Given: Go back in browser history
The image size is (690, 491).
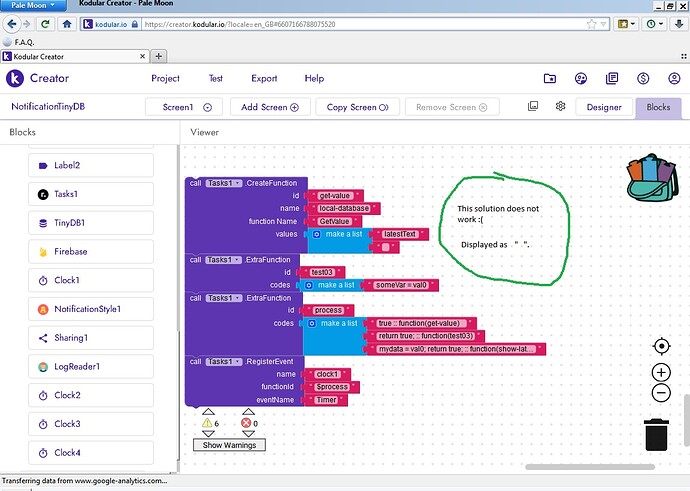Looking at the screenshot, I should [x=12, y=24].
